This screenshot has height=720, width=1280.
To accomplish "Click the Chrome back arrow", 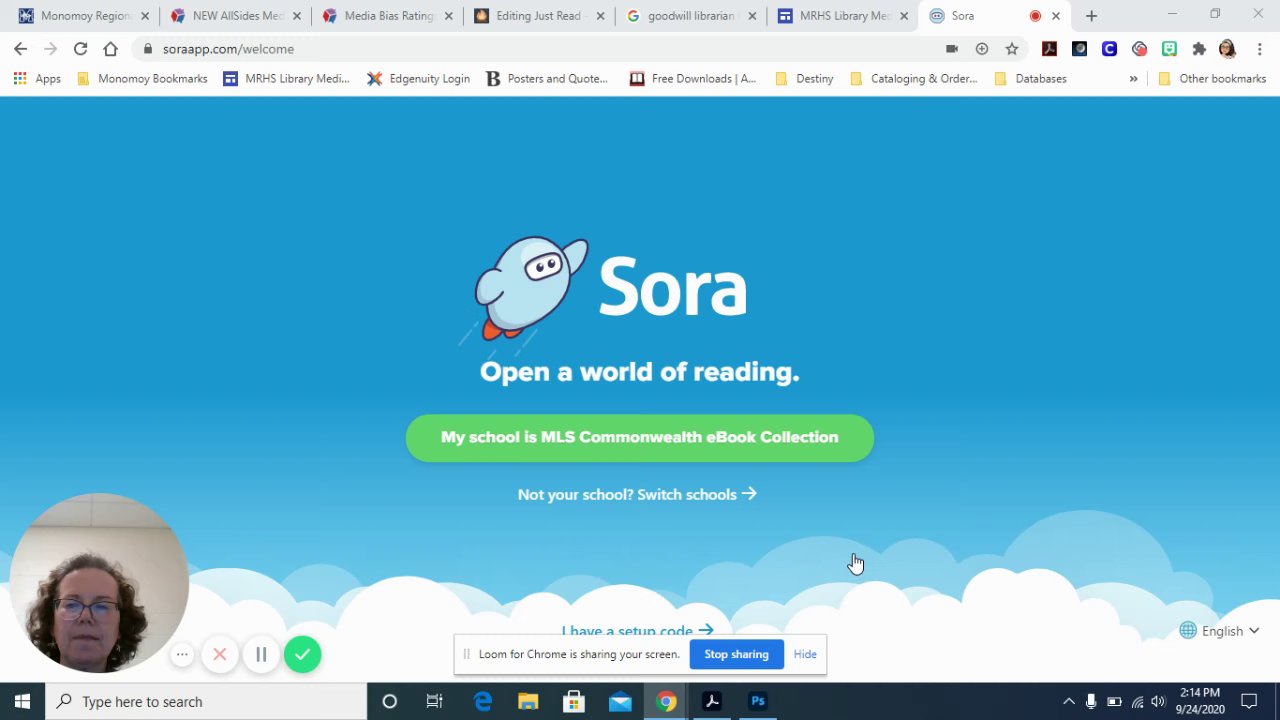I will pos(21,49).
